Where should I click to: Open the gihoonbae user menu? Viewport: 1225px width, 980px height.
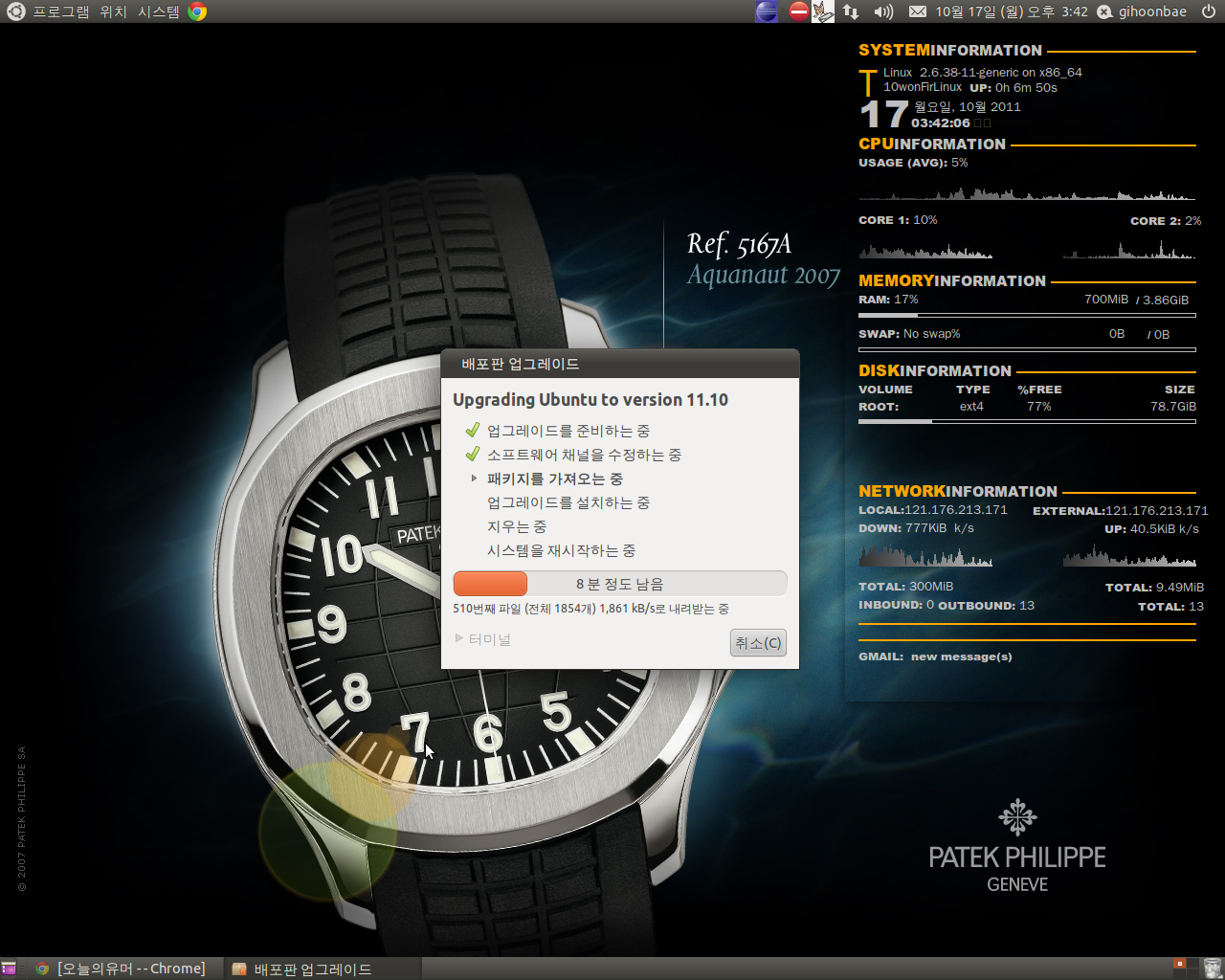coord(1152,11)
